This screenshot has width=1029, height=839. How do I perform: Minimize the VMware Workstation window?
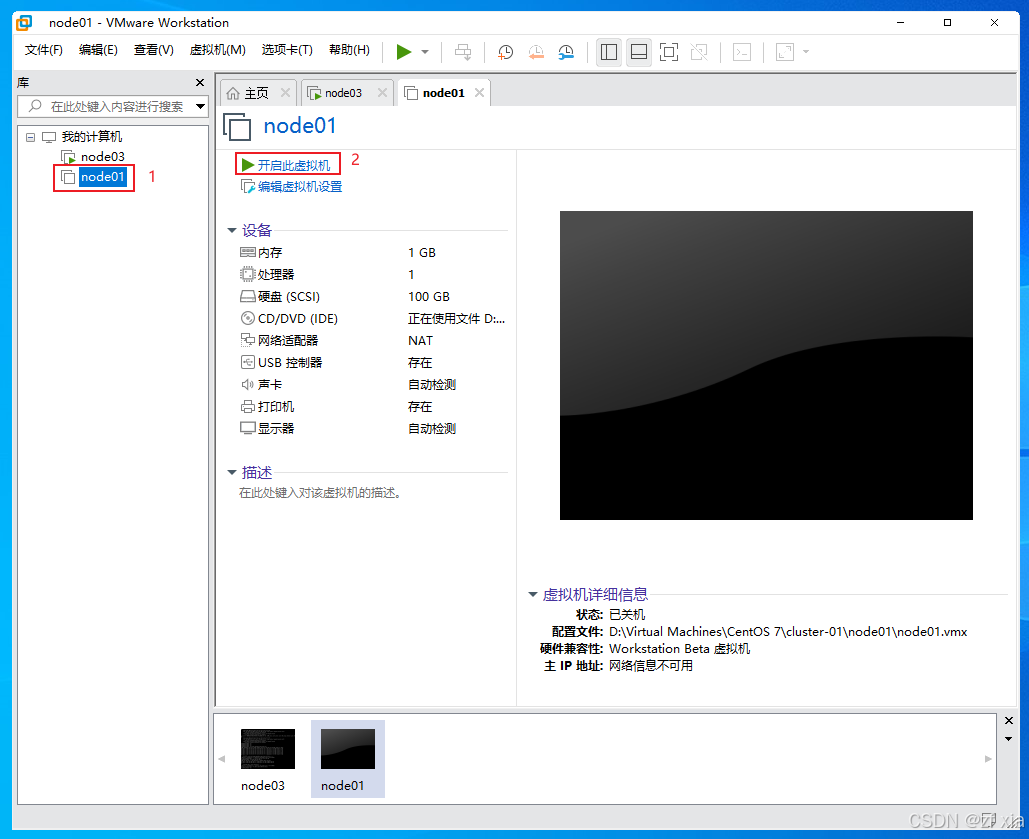[900, 22]
